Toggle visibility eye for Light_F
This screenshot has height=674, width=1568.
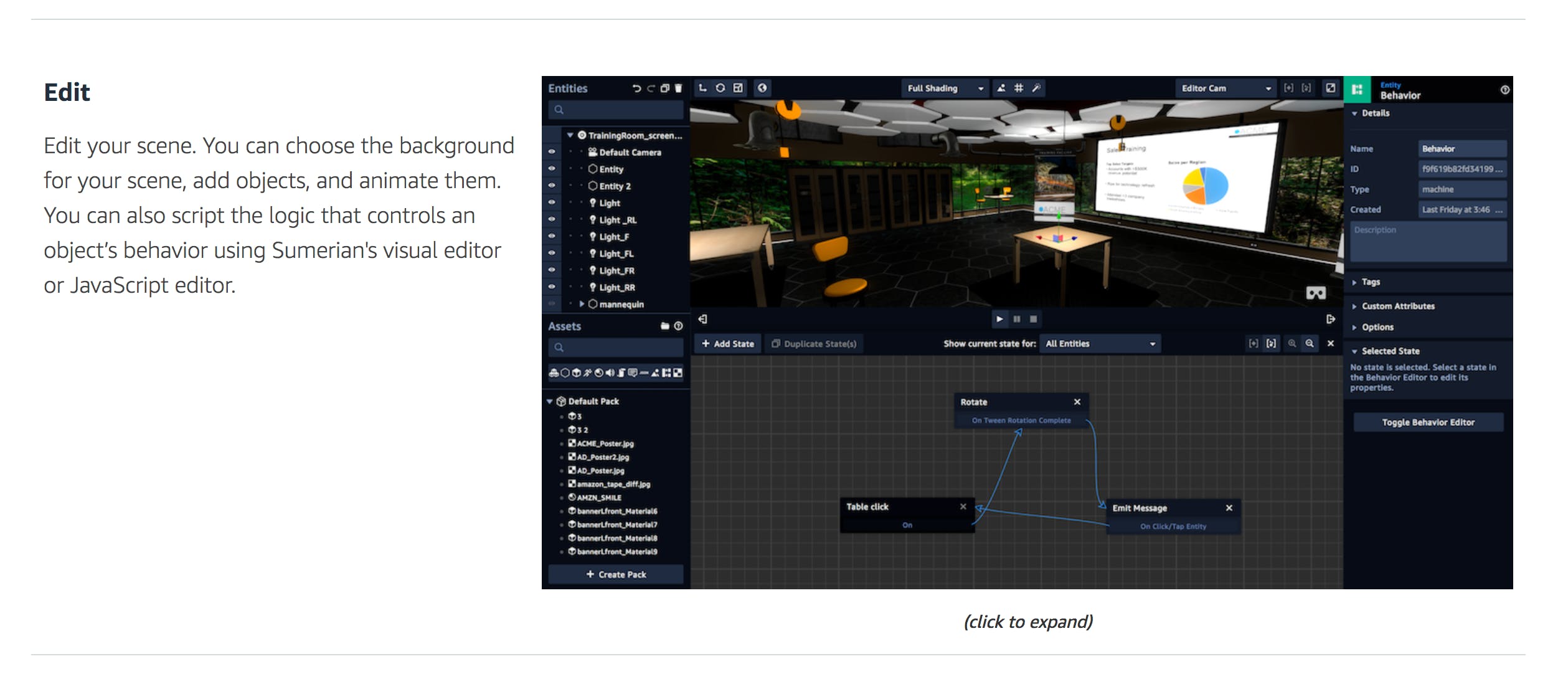(x=552, y=236)
